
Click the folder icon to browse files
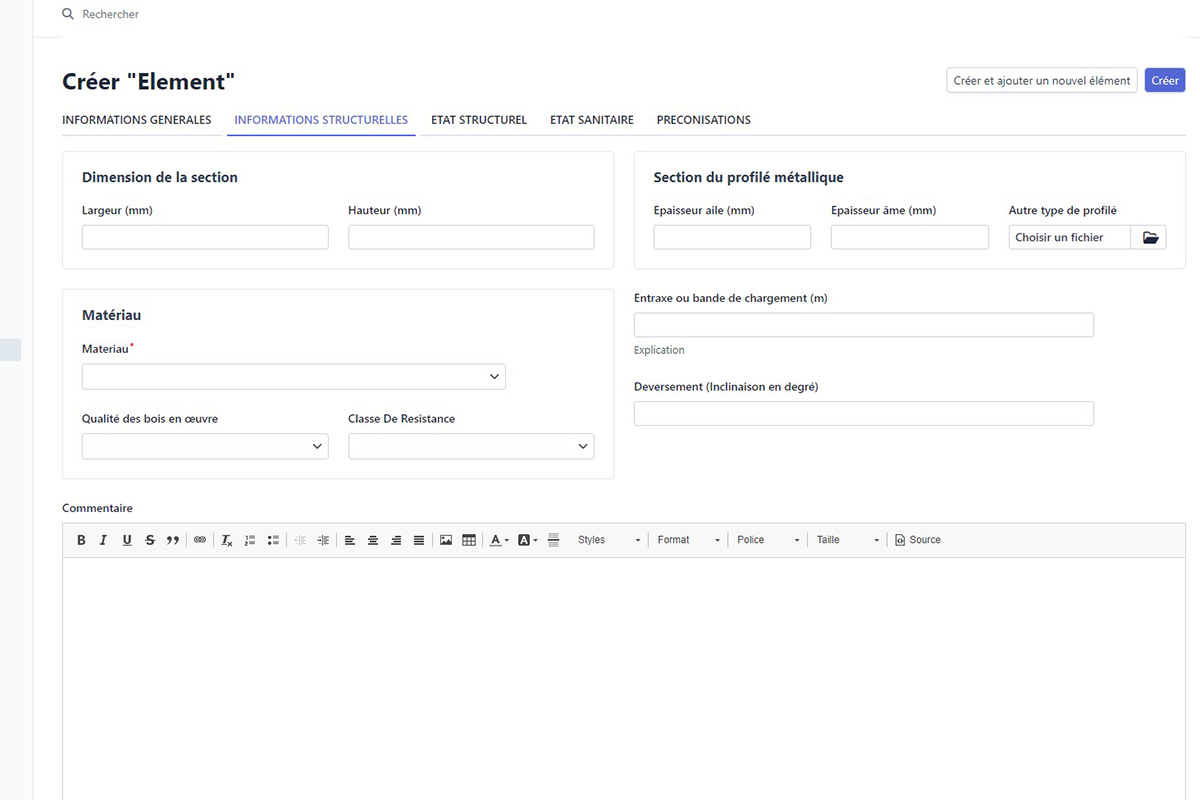click(1149, 237)
